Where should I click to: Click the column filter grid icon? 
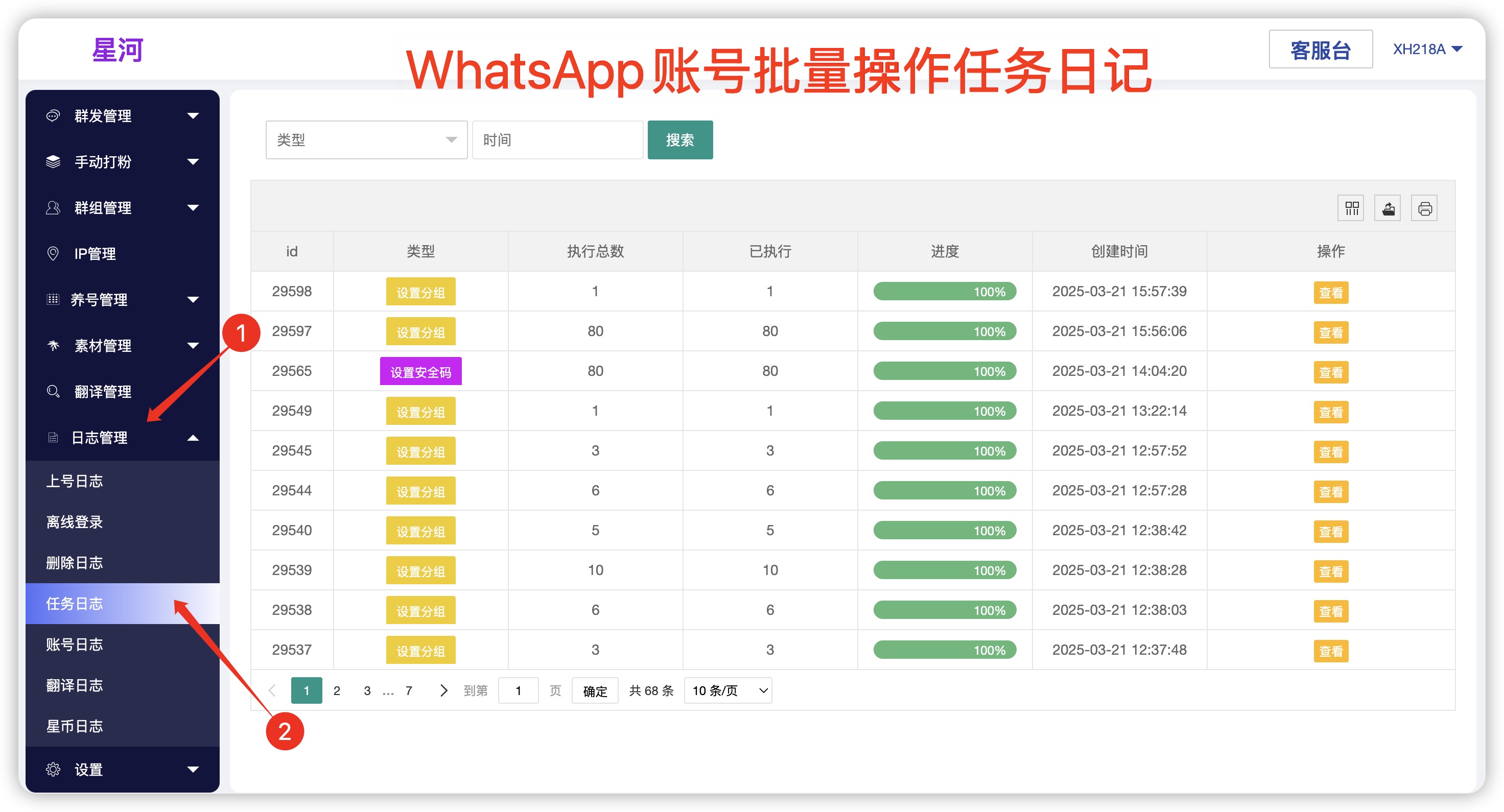pos(1352,208)
